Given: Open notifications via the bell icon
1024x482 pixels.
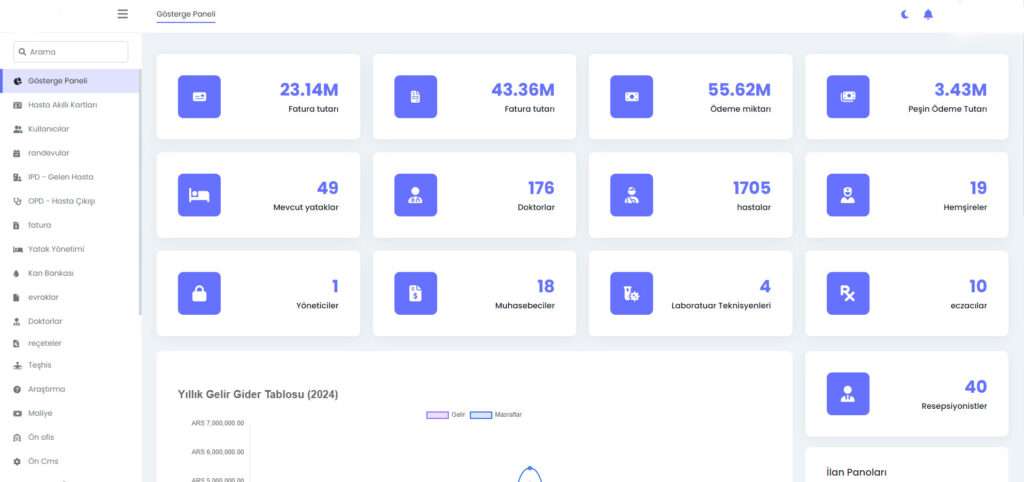Looking at the screenshot, I should [x=928, y=14].
